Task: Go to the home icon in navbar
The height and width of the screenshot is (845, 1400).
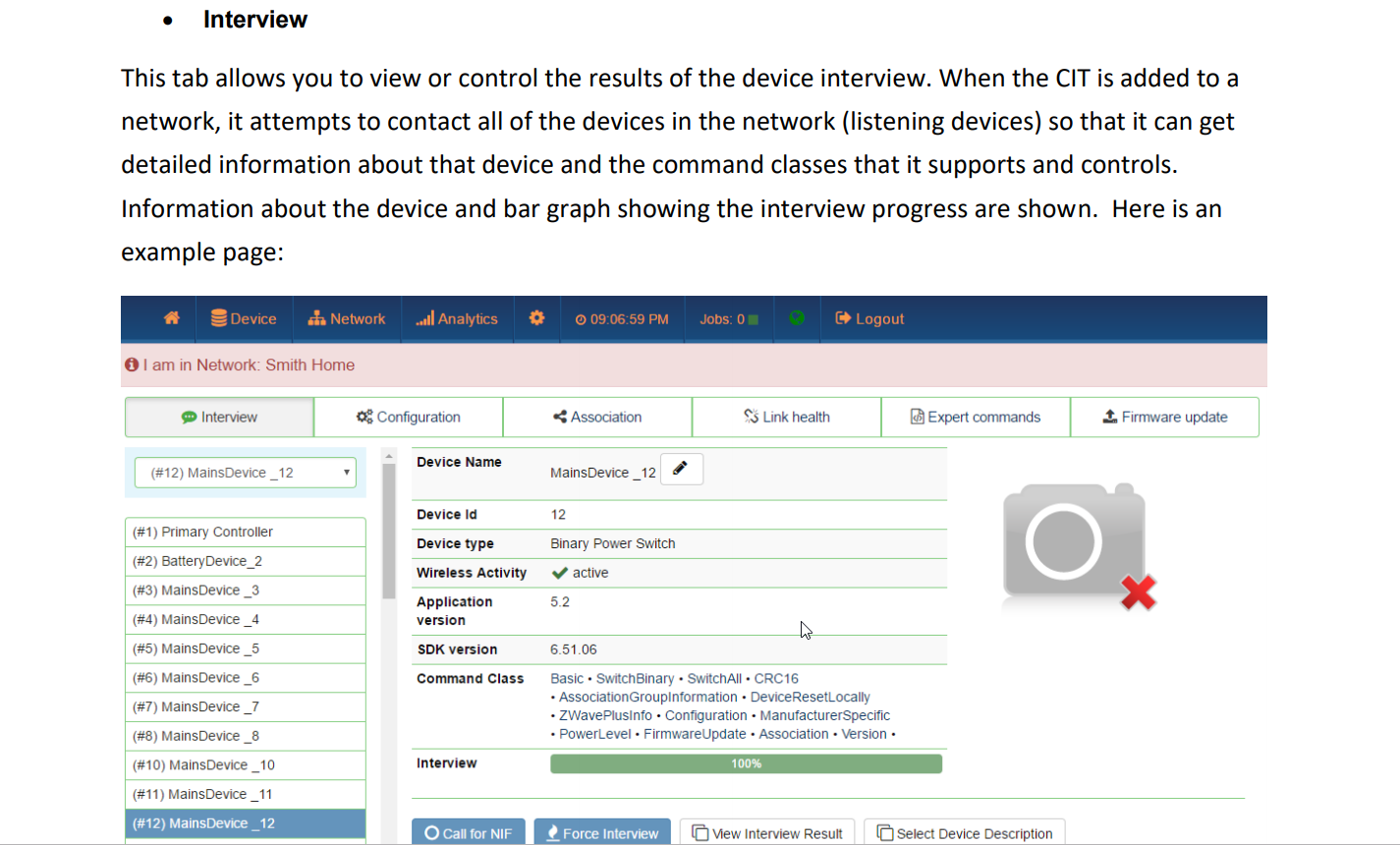Action: (172, 318)
